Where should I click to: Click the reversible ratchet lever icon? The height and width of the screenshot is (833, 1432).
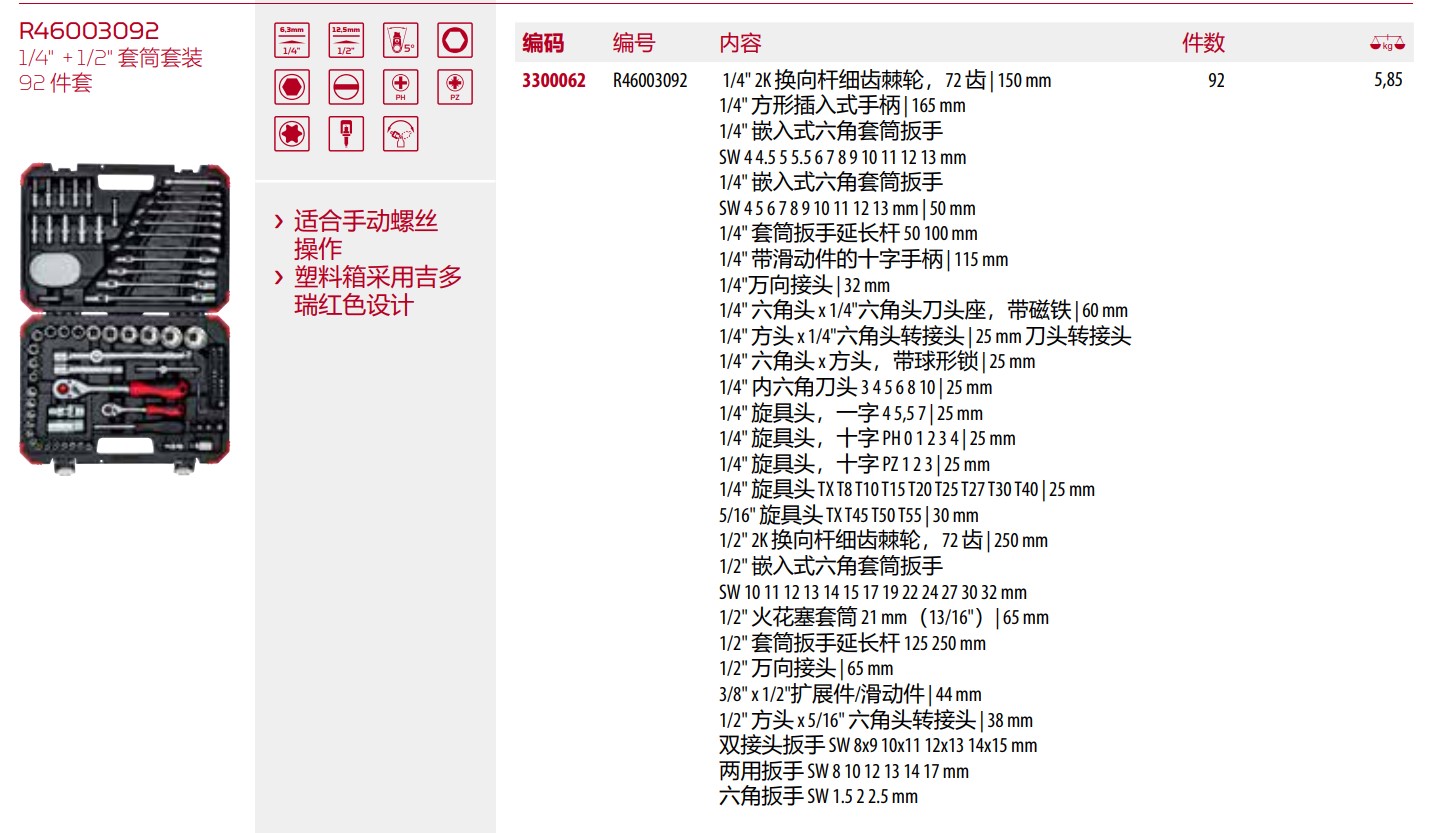(x=400, y=134)
